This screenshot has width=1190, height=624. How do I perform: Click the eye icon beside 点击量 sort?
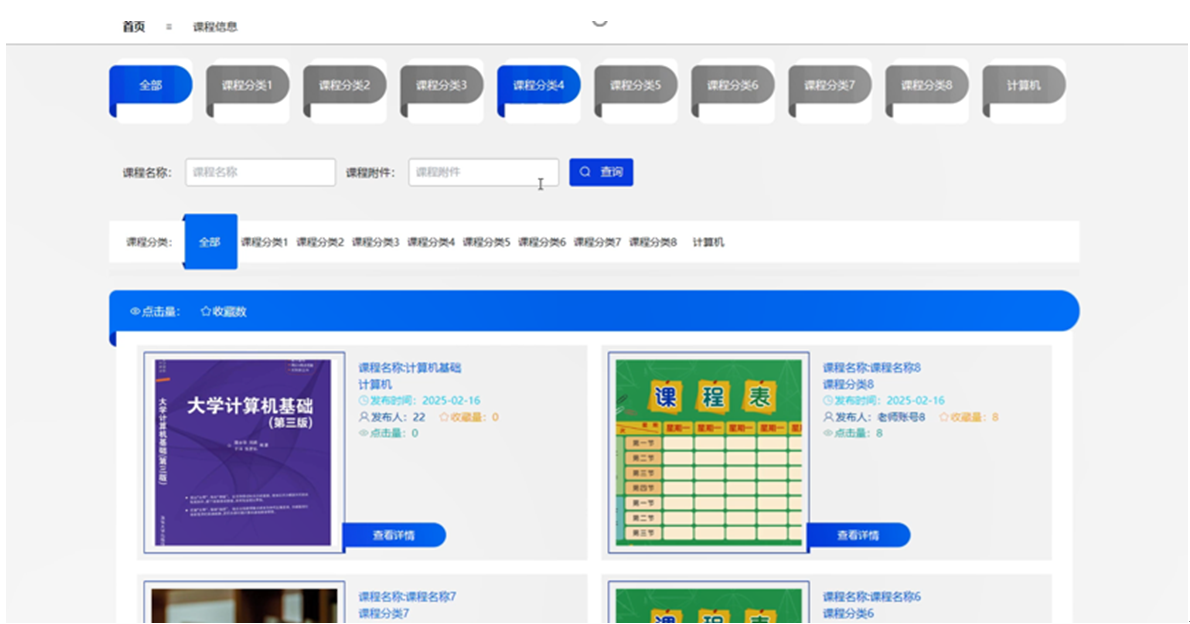(x=135, y=311)
